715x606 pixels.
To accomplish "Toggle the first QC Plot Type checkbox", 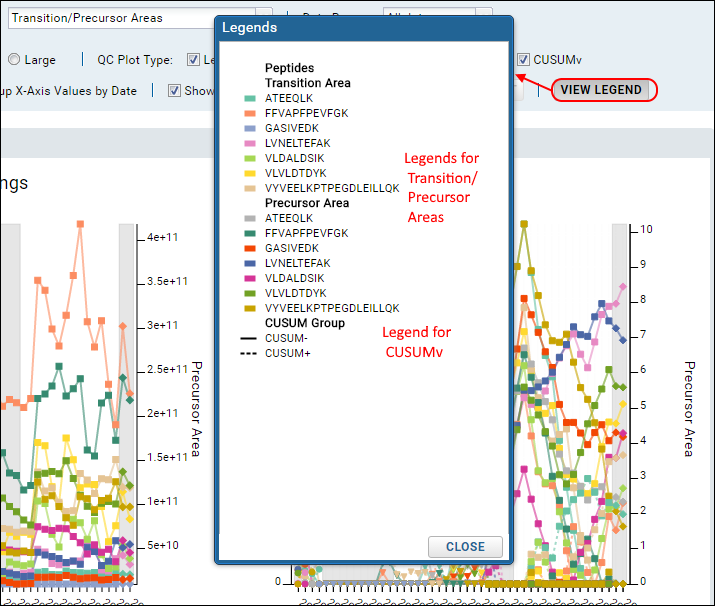I will coord(193,59).
